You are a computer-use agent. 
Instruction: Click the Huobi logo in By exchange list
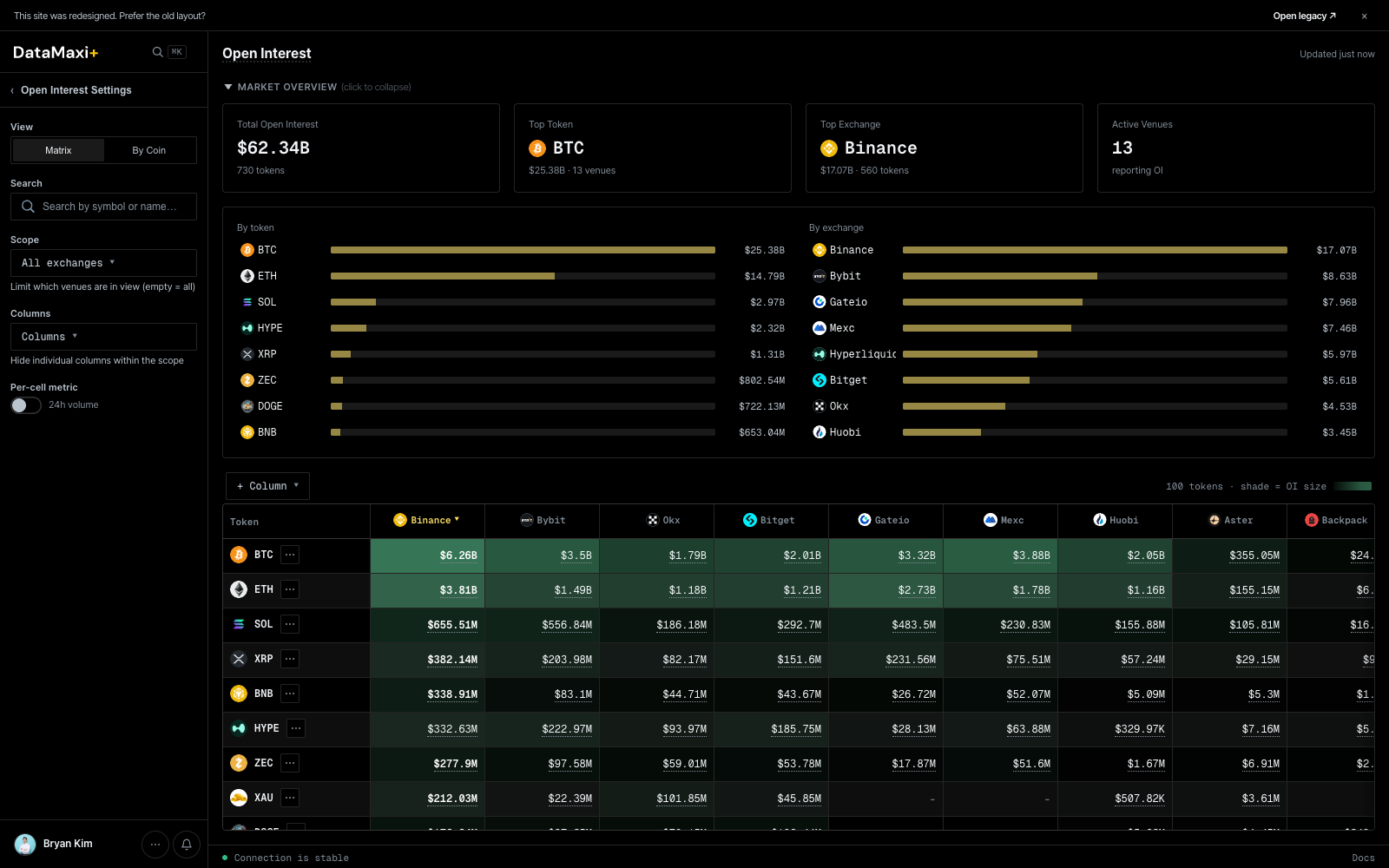(x=820, y=432)
